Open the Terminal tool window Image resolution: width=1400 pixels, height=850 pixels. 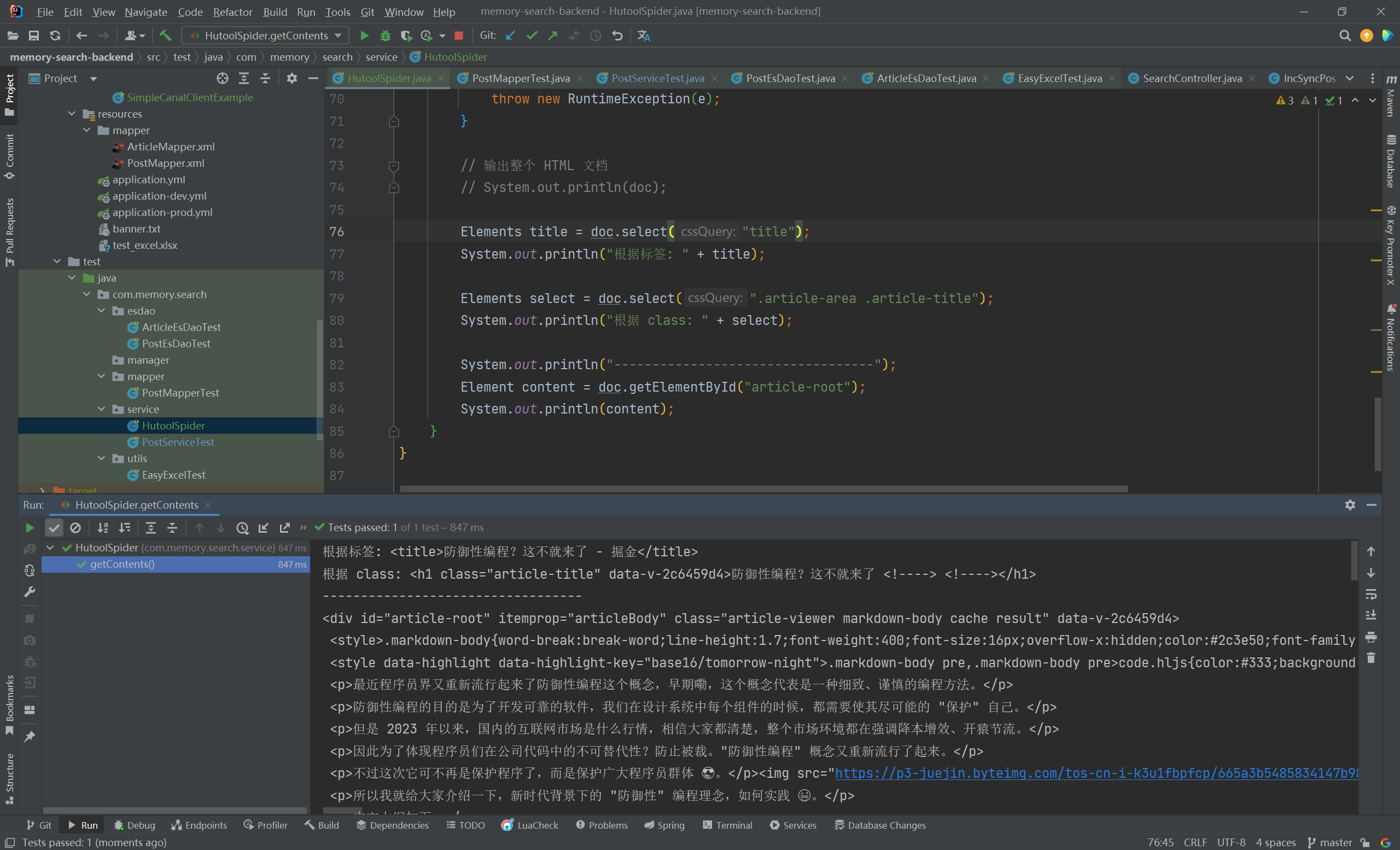727,825
